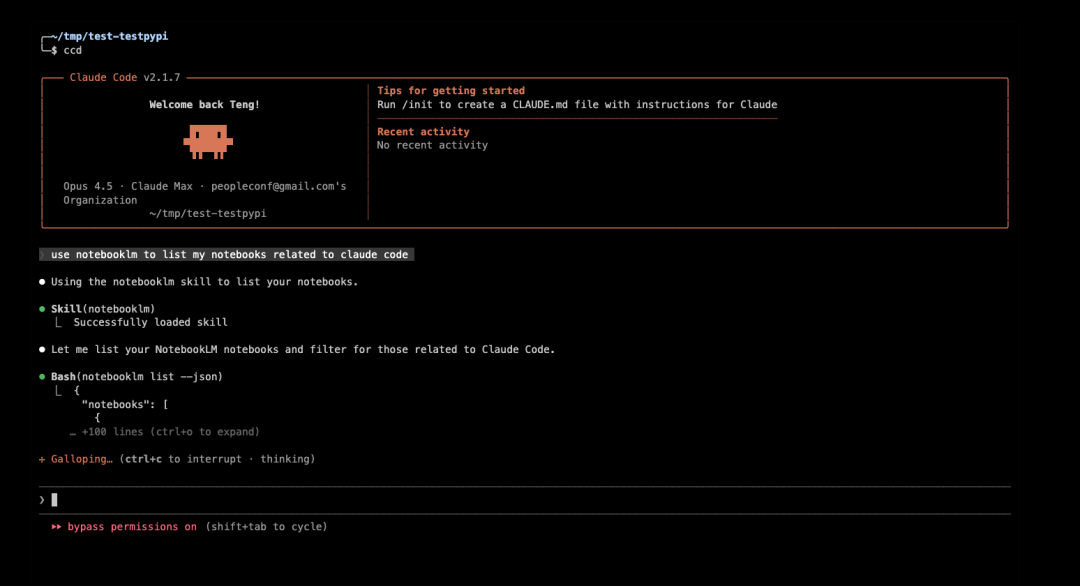The height and width of the screenshot is (586, 1080).
Task: Click the highlighted user prompt about notebooklm
Action: point(229,255)
